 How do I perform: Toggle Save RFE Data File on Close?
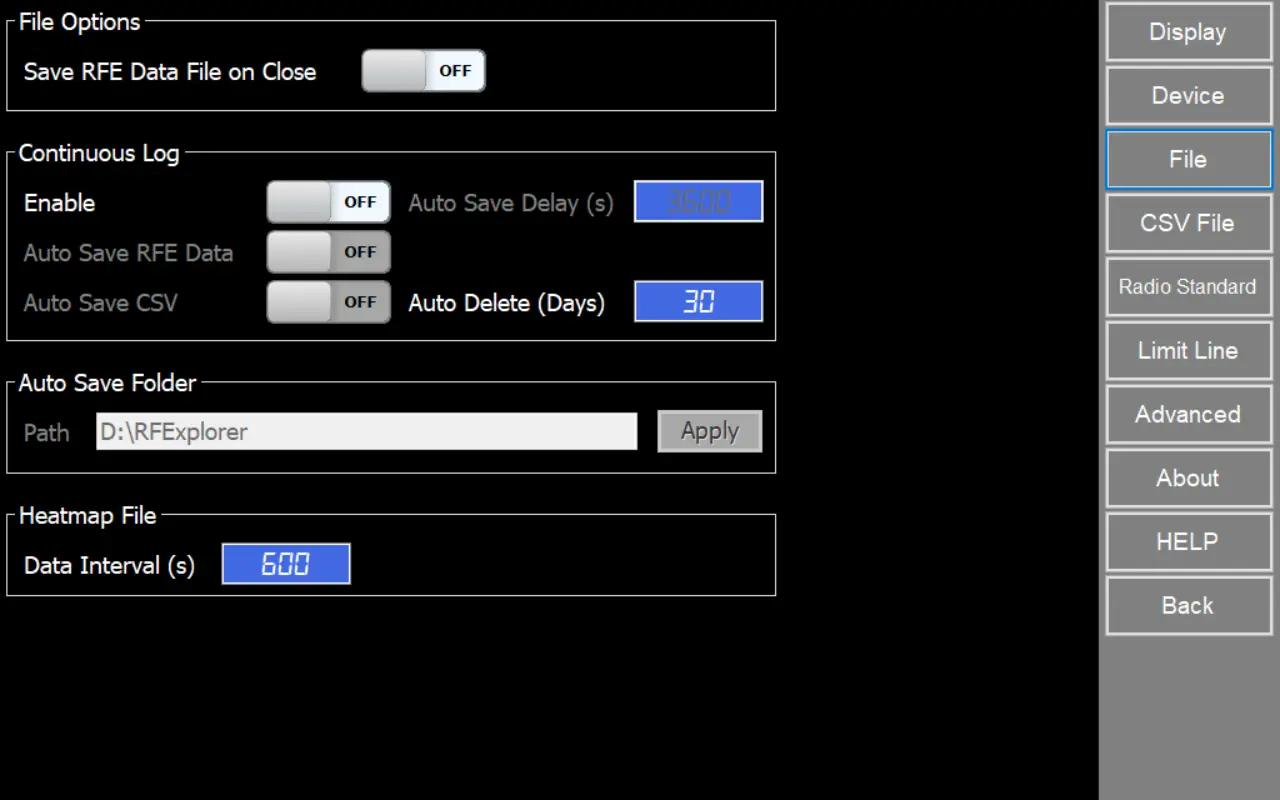point(423,71)
